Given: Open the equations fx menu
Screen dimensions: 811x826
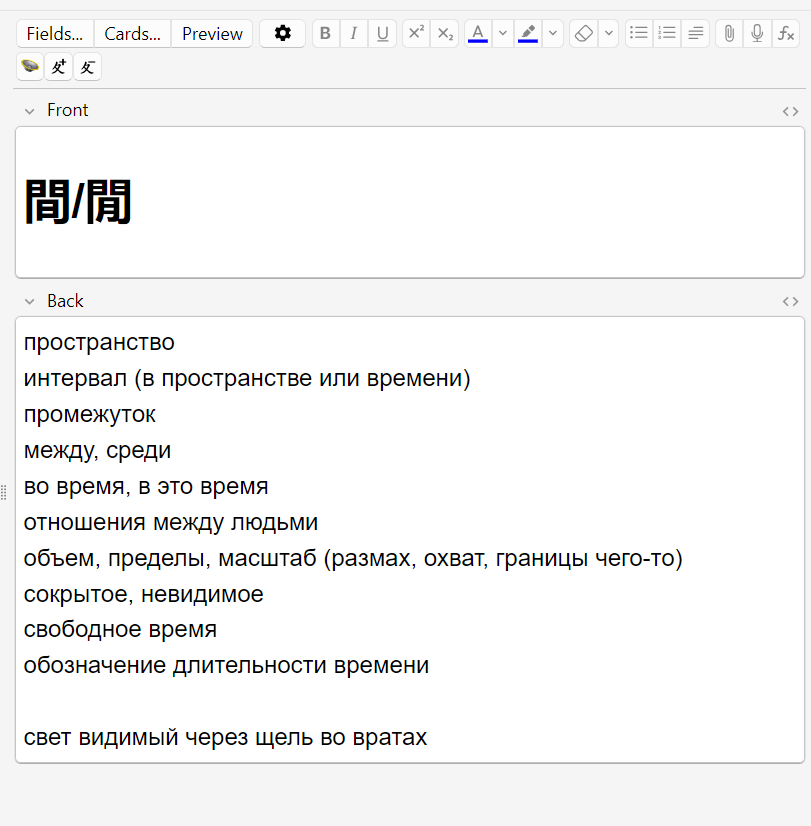Looking at the screenshot, I should click(x=786, y=34).
